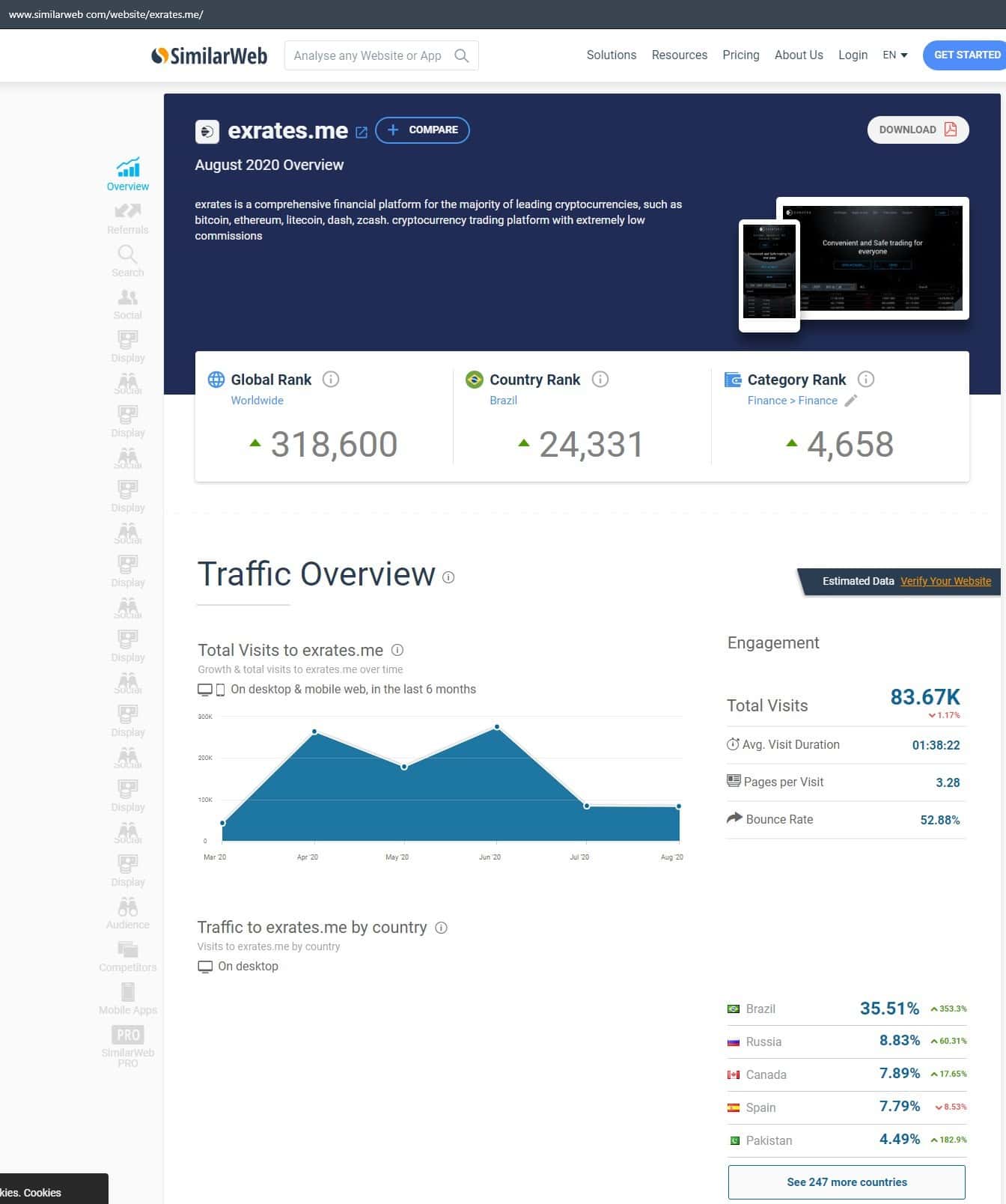The height and width of the screenshot is (1204, 1006).
Task: Download the report as PDF
Action: click(x=918, y=130)
